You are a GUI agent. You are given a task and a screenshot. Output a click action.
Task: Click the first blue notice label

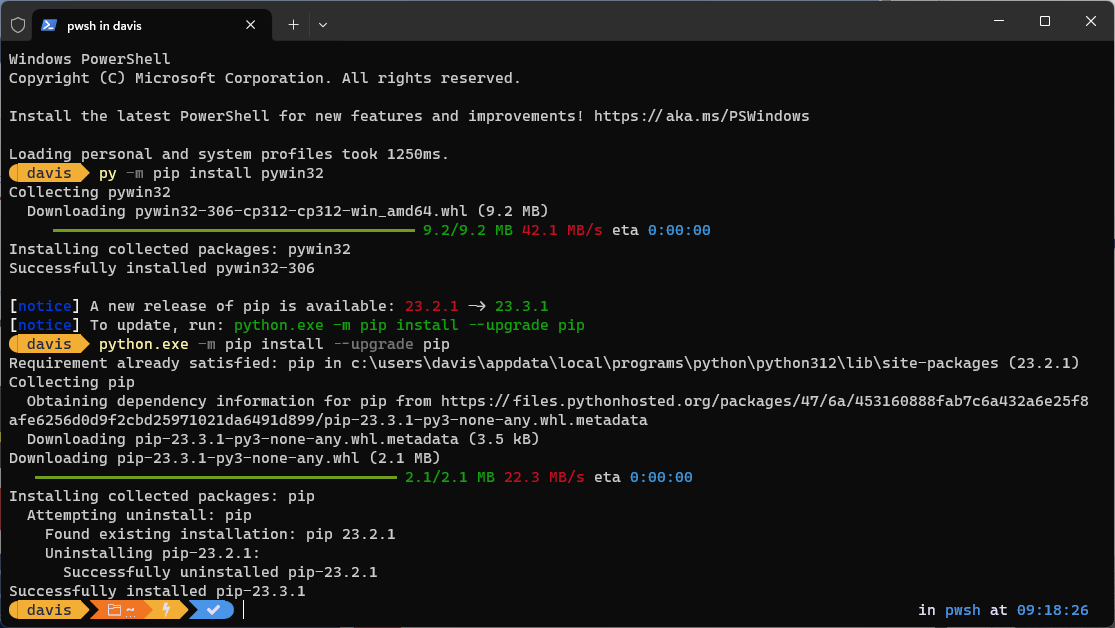(x=44, y=305)
